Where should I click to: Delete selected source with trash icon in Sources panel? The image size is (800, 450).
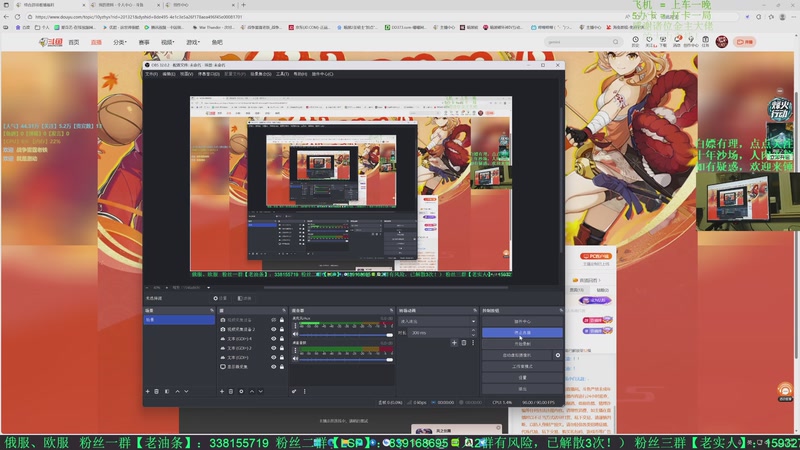click(x=231, y=391)
